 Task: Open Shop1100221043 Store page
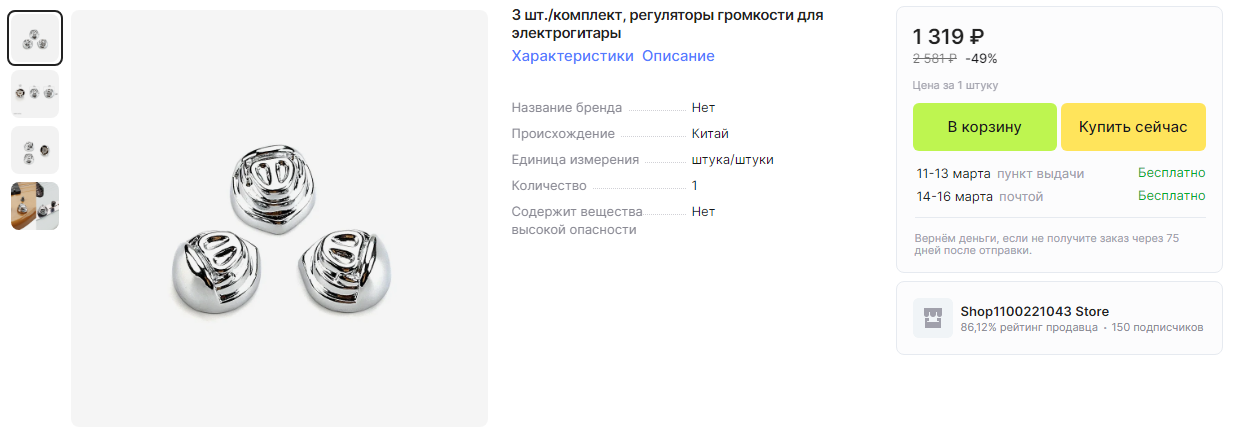tap(1034, 311)
